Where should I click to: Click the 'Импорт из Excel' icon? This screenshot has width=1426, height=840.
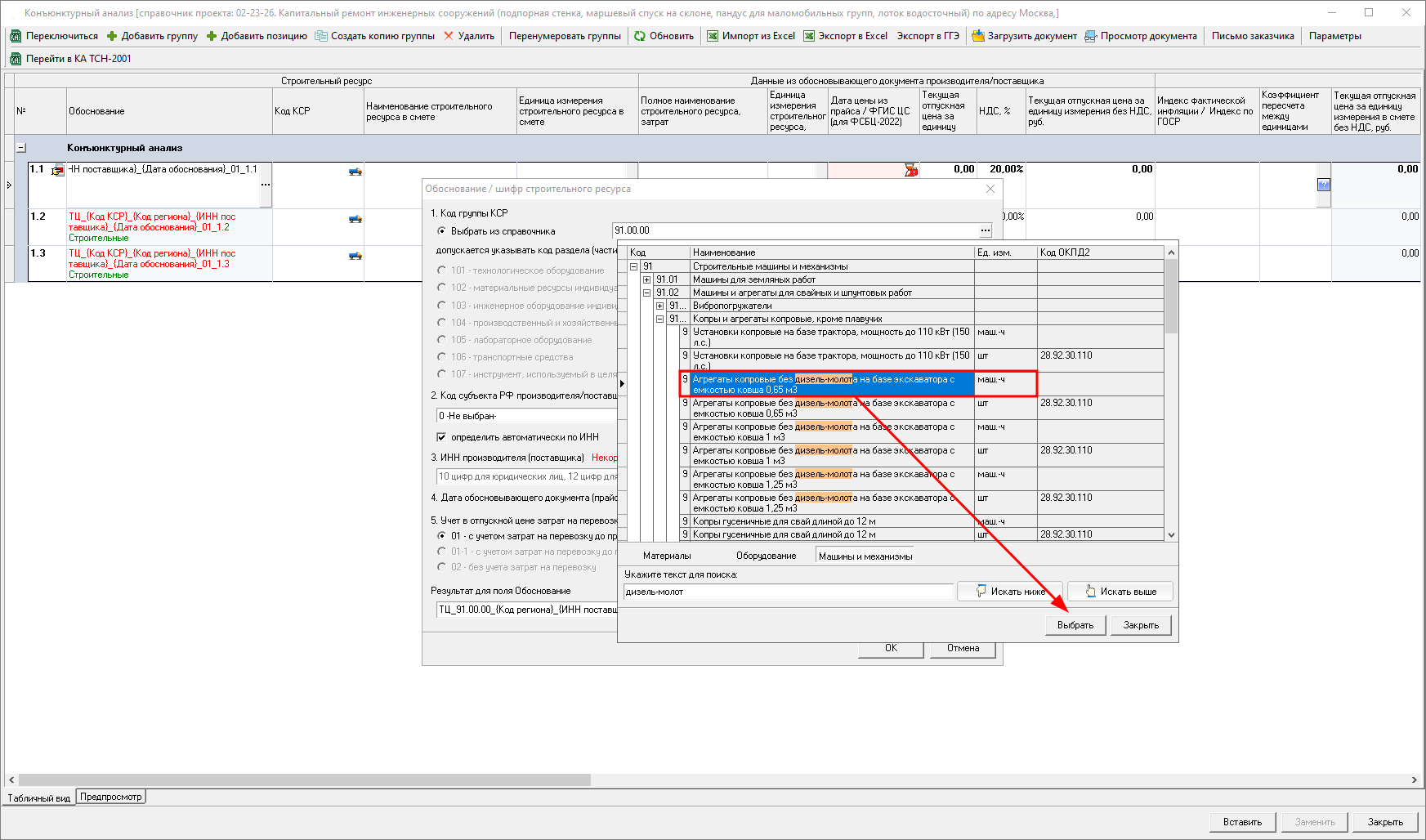coord(713,36)
